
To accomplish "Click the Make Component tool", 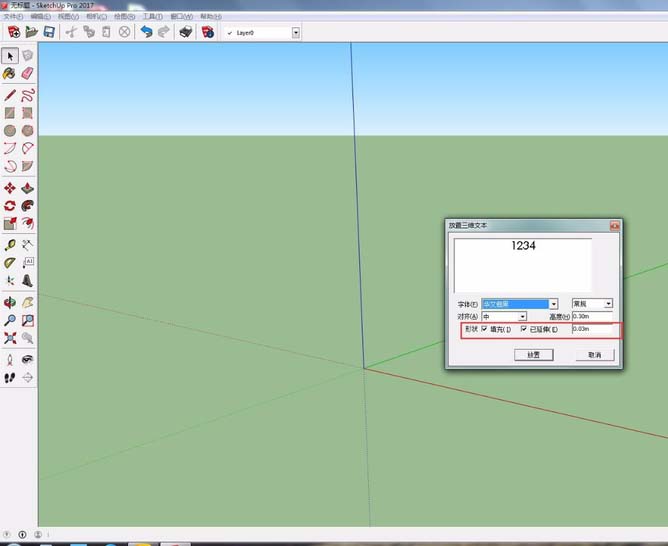I will click(x=28, y=55).
